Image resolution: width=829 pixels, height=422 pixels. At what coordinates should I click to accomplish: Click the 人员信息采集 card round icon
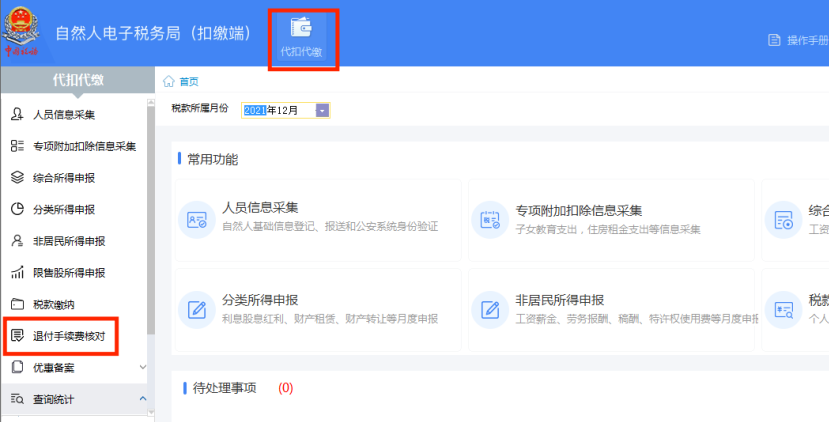point(197,220)
